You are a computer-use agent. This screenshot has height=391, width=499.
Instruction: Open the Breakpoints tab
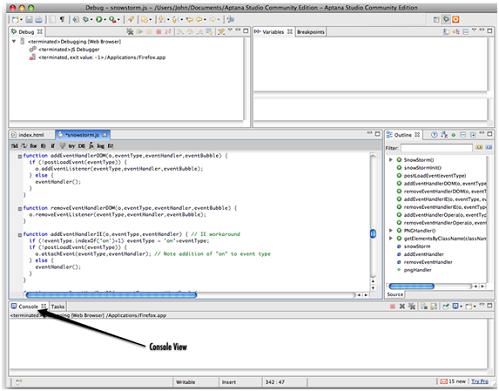(x=310, y=32)
